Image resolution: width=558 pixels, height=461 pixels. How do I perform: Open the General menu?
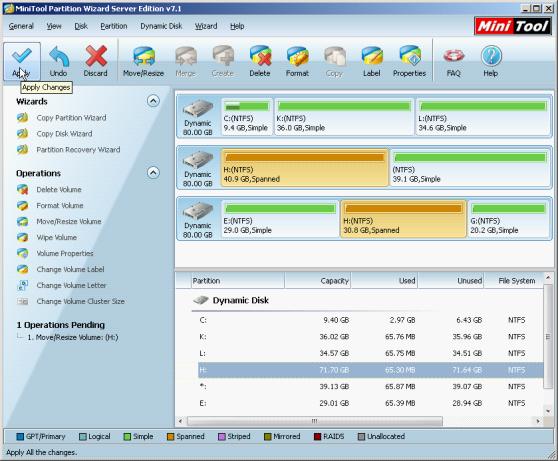(x=21, y=26)
